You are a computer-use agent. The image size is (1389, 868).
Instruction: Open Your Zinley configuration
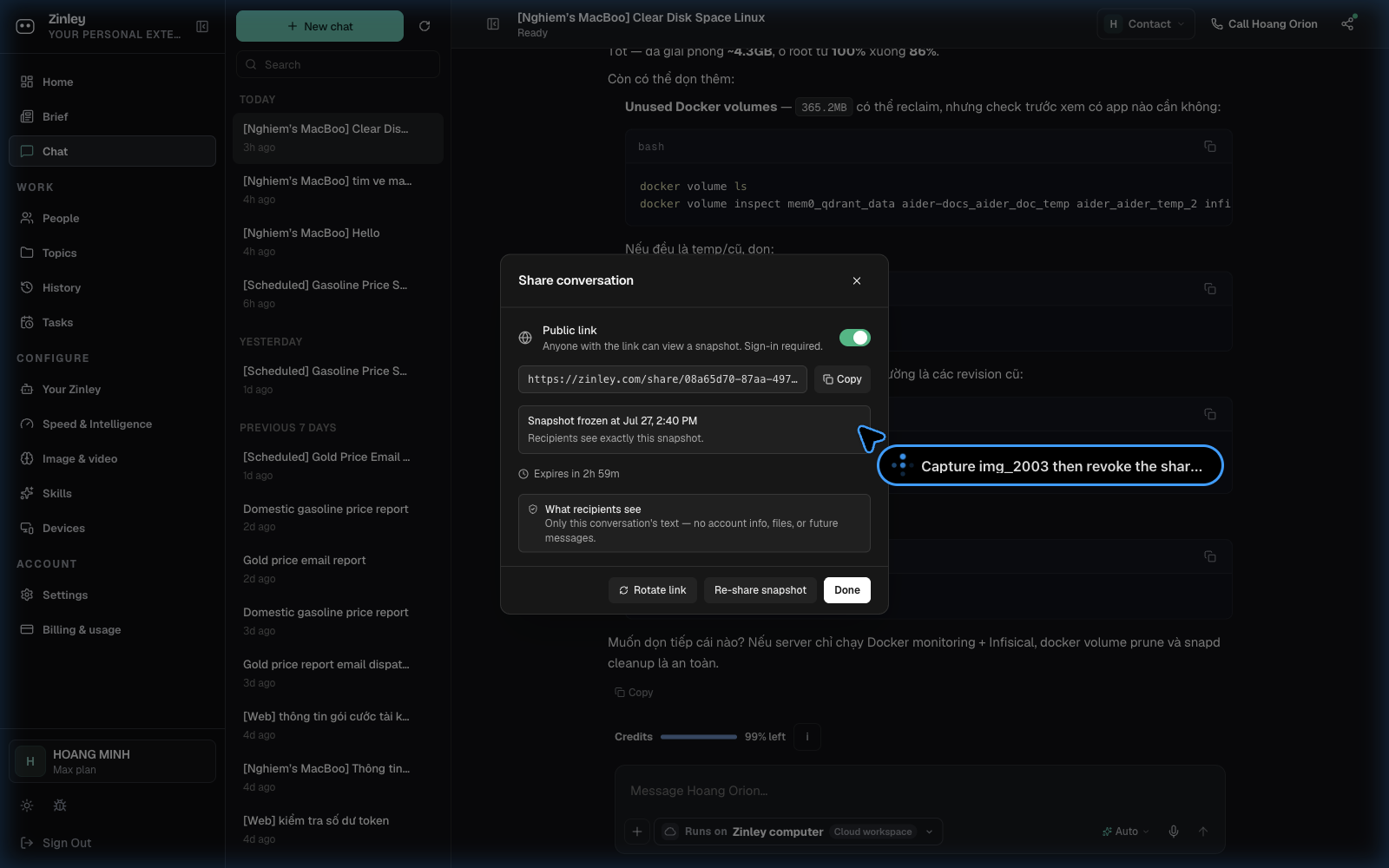click(112, 389)
